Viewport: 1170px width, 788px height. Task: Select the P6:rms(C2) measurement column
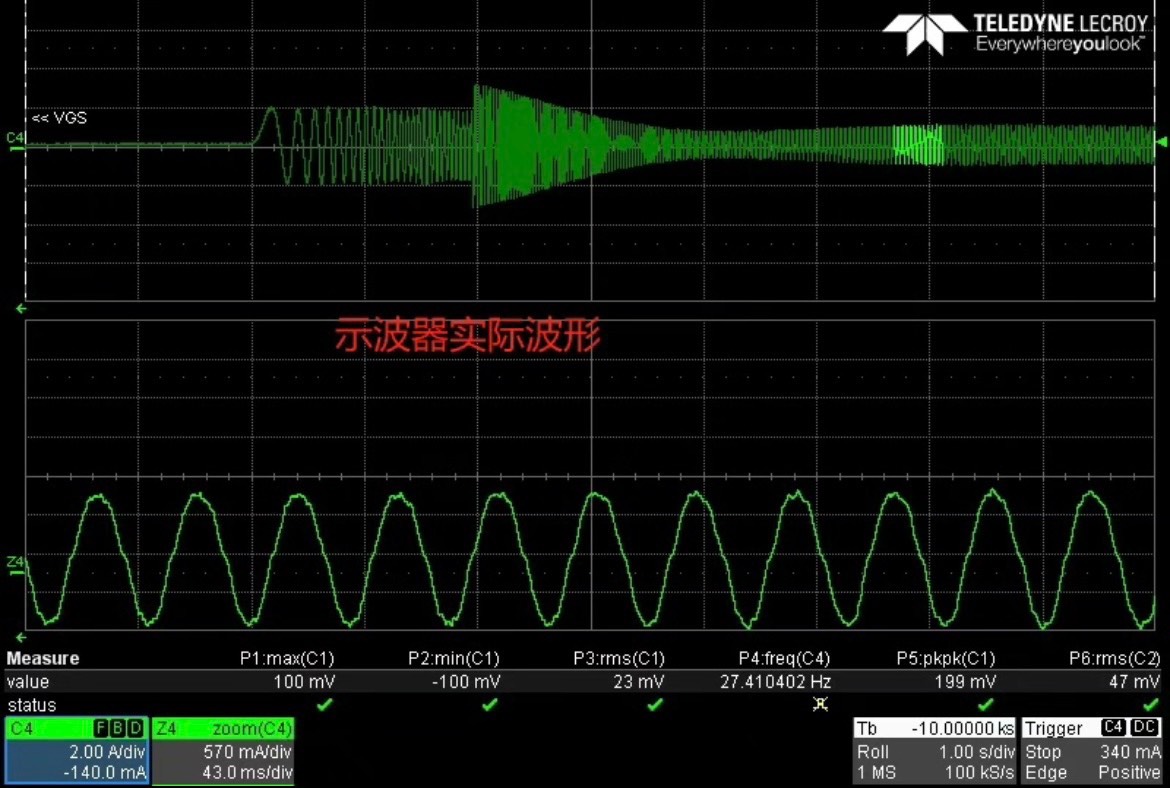[x=1115, y=658]
